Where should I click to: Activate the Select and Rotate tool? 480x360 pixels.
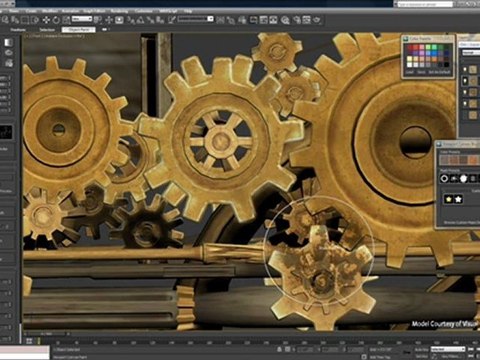click(x=56, y=20)
